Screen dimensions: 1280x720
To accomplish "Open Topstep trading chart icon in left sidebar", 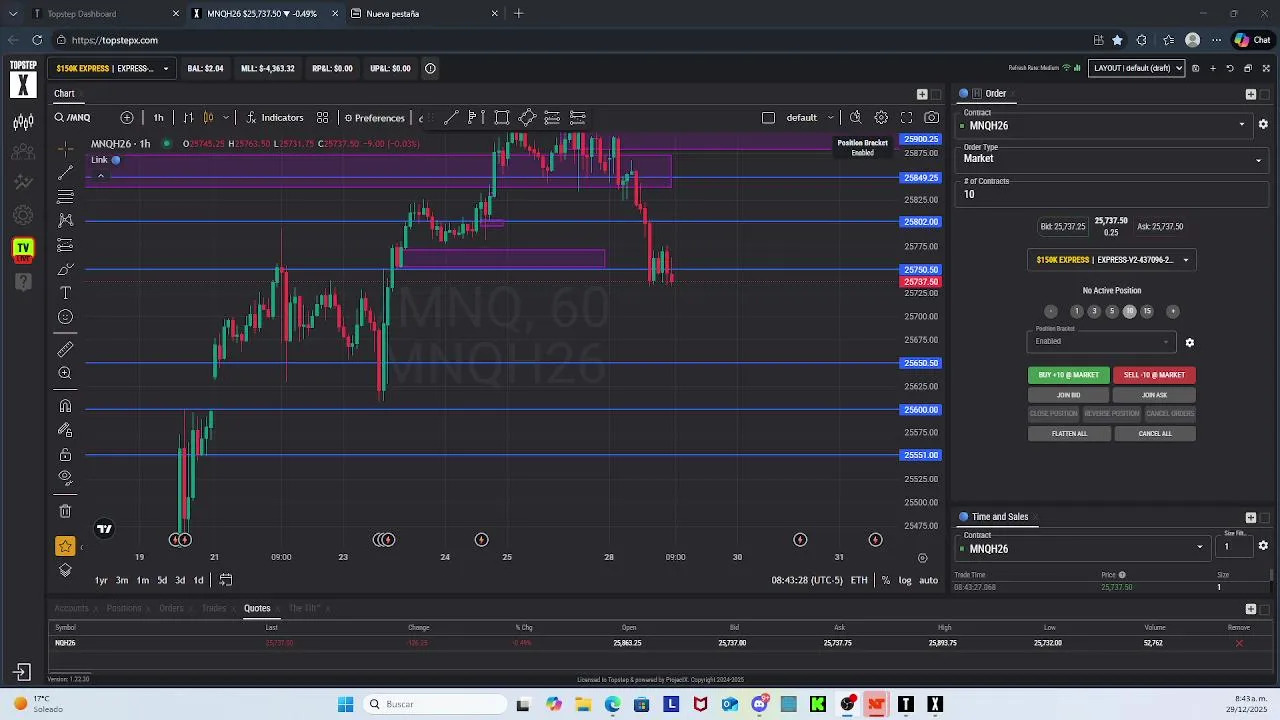I will pyautogui.click(x=23, y=122).
